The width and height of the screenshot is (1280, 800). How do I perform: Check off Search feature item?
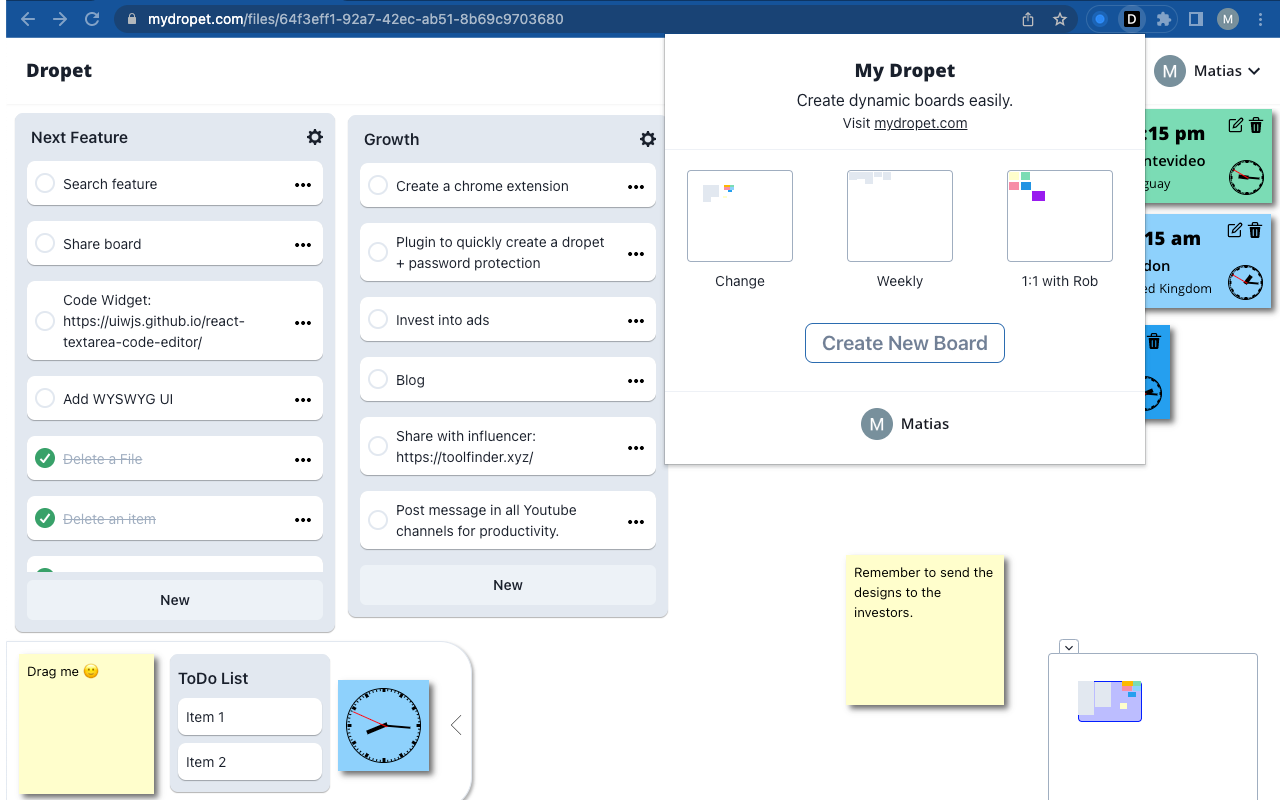(x=45, y=184)
